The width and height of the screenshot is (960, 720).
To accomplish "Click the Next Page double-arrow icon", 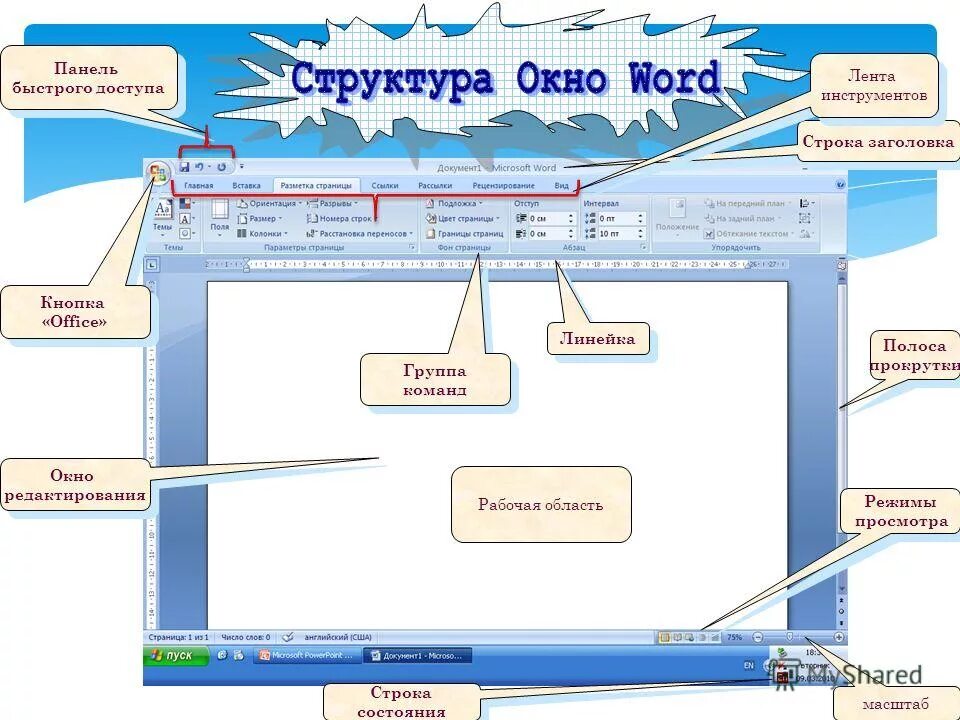I will [842, 622].
